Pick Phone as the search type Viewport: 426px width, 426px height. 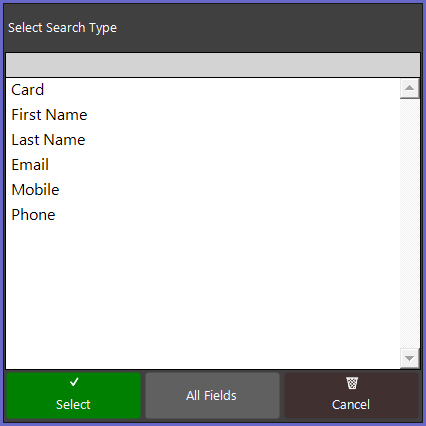coord(203,215)
